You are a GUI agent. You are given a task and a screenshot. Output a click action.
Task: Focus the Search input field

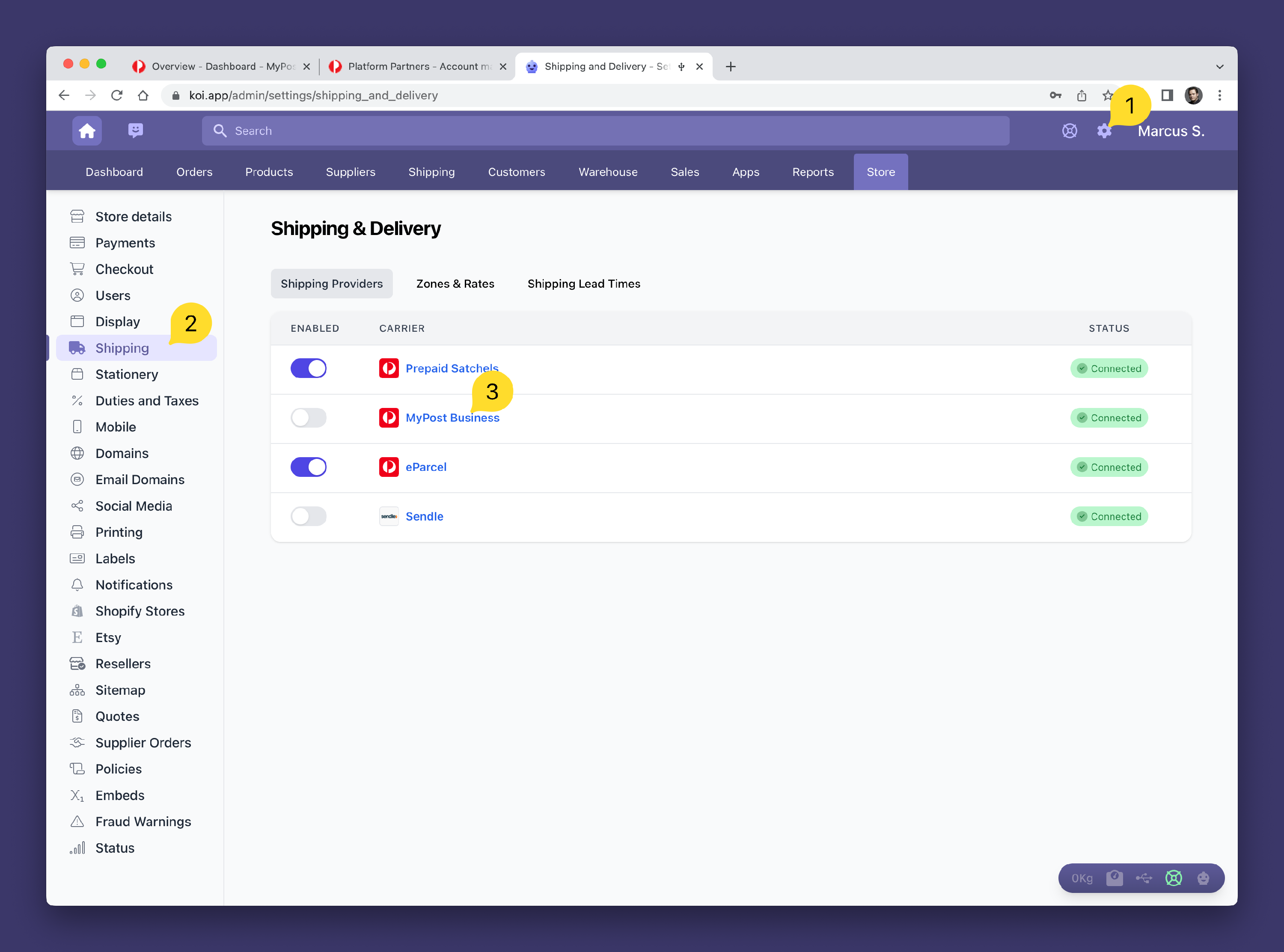(605, 131)
